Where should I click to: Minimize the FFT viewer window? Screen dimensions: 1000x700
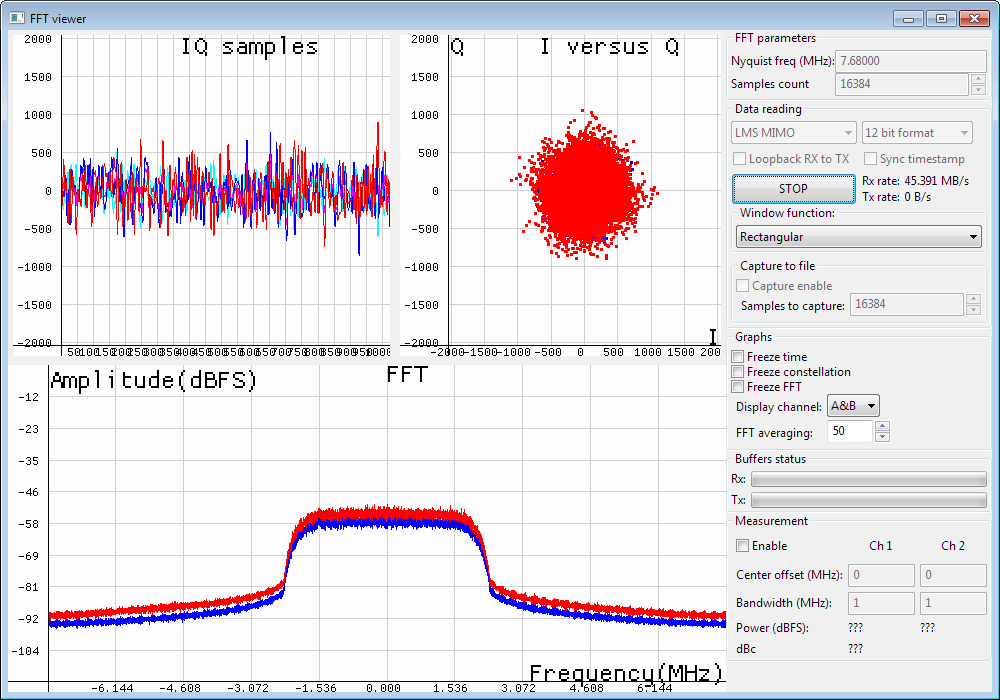point(908,18)
